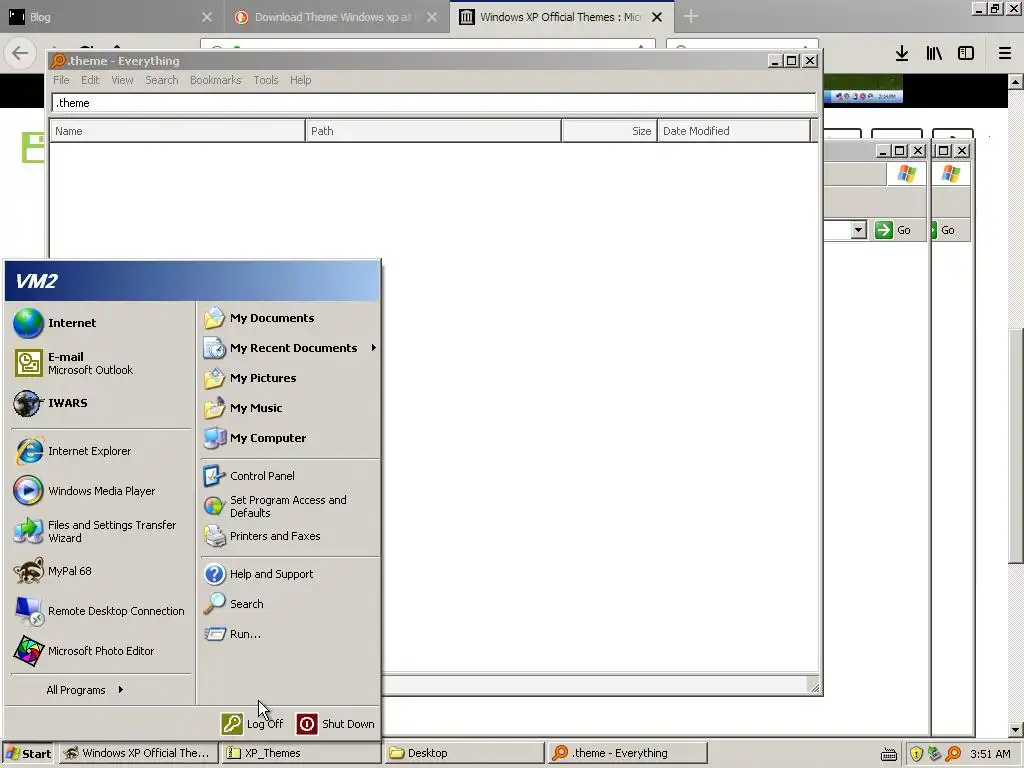The width and height of the screenshot is (1024, 768).
Task: Click the .theme search field in Everything
Action: 434,103
